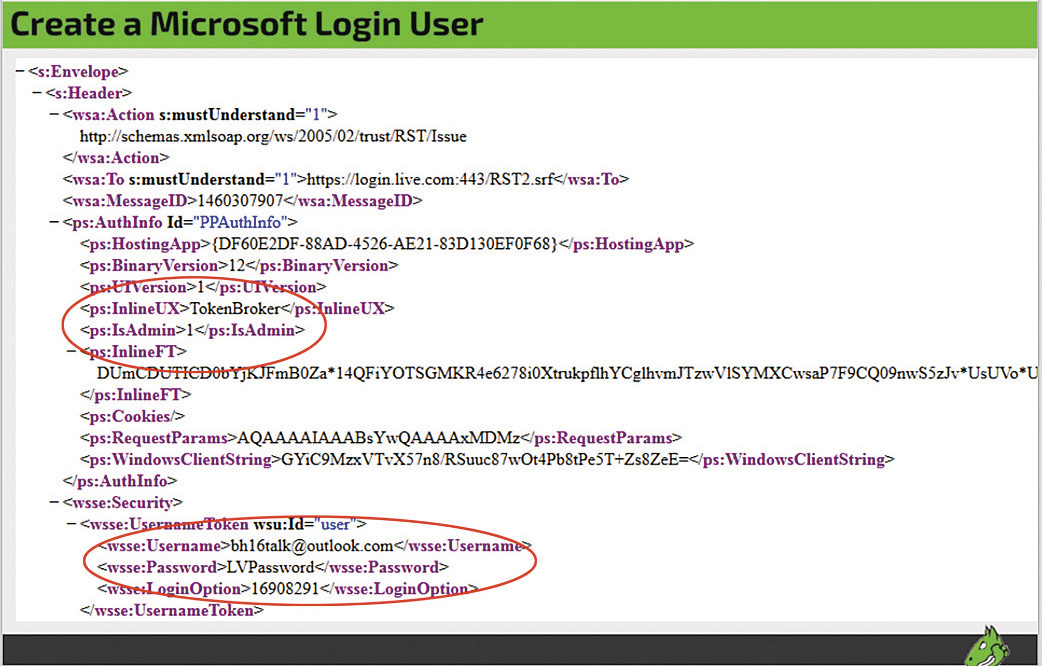Collapse the s:Envelope node
Viewport: 1042px width, 666px height.
click(20, 71)
